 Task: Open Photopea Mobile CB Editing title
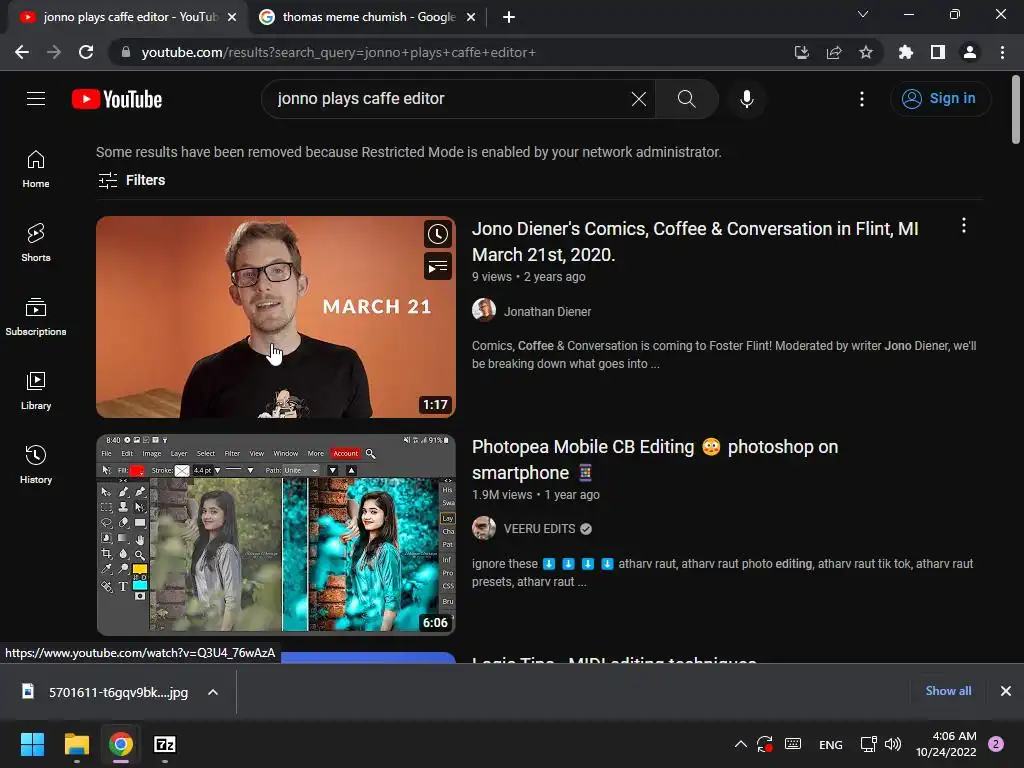point(654,460)
